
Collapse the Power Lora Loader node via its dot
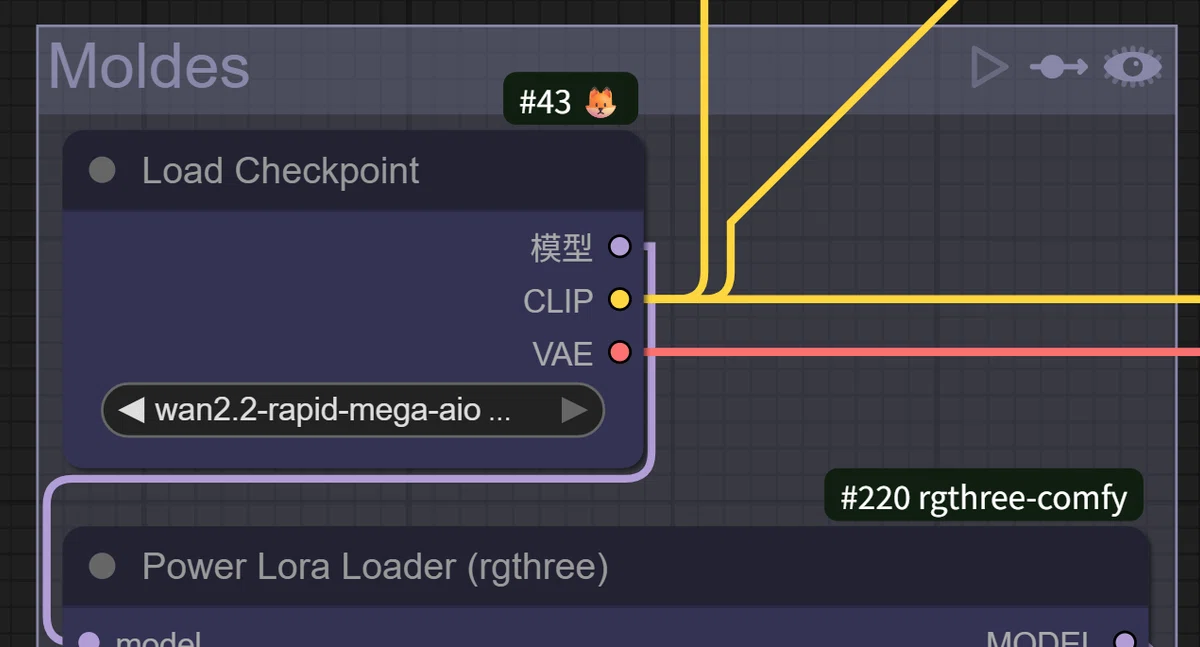(x=102, y=567)
